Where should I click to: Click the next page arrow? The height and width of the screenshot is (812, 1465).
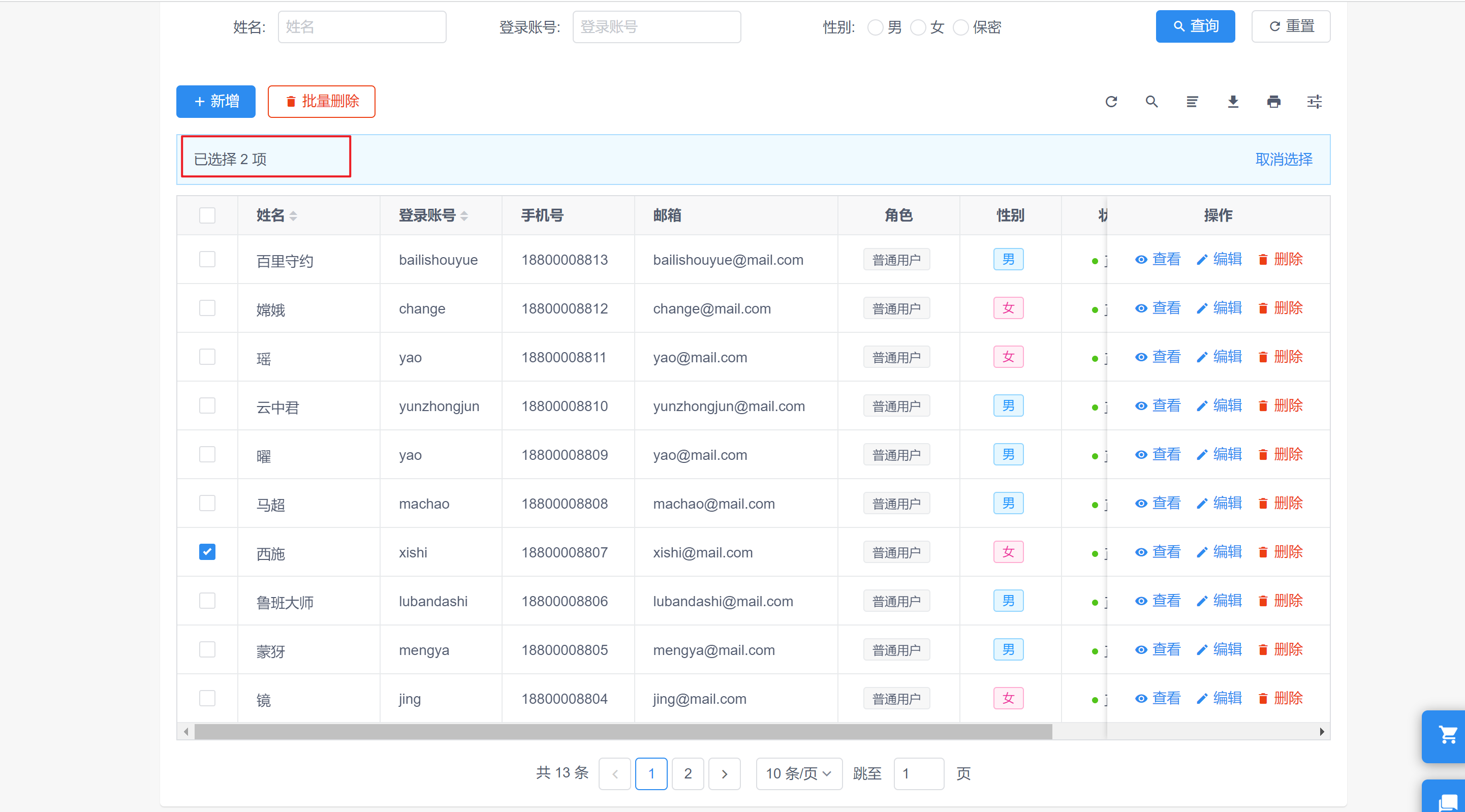[x=724, y=773]
